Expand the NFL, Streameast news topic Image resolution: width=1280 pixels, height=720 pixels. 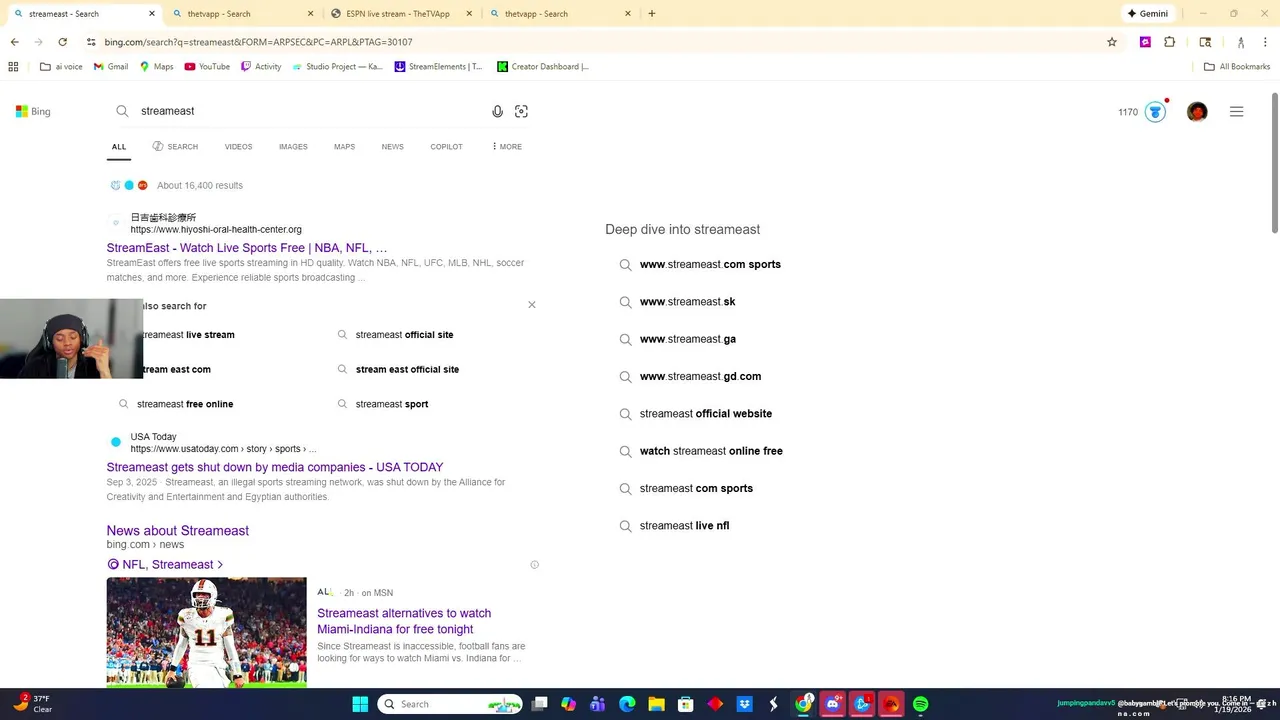pyautogui.click(x=165, y=565)
